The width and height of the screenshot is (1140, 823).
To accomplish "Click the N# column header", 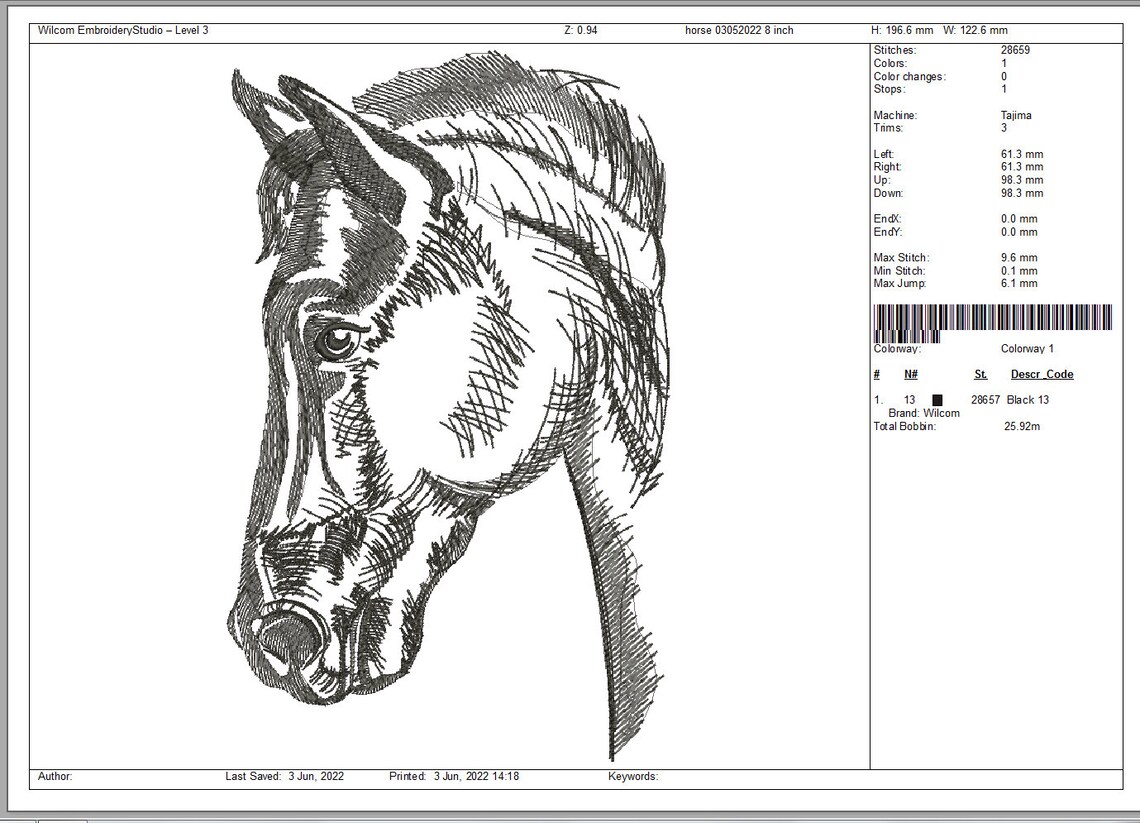I will tap(910, 374).
